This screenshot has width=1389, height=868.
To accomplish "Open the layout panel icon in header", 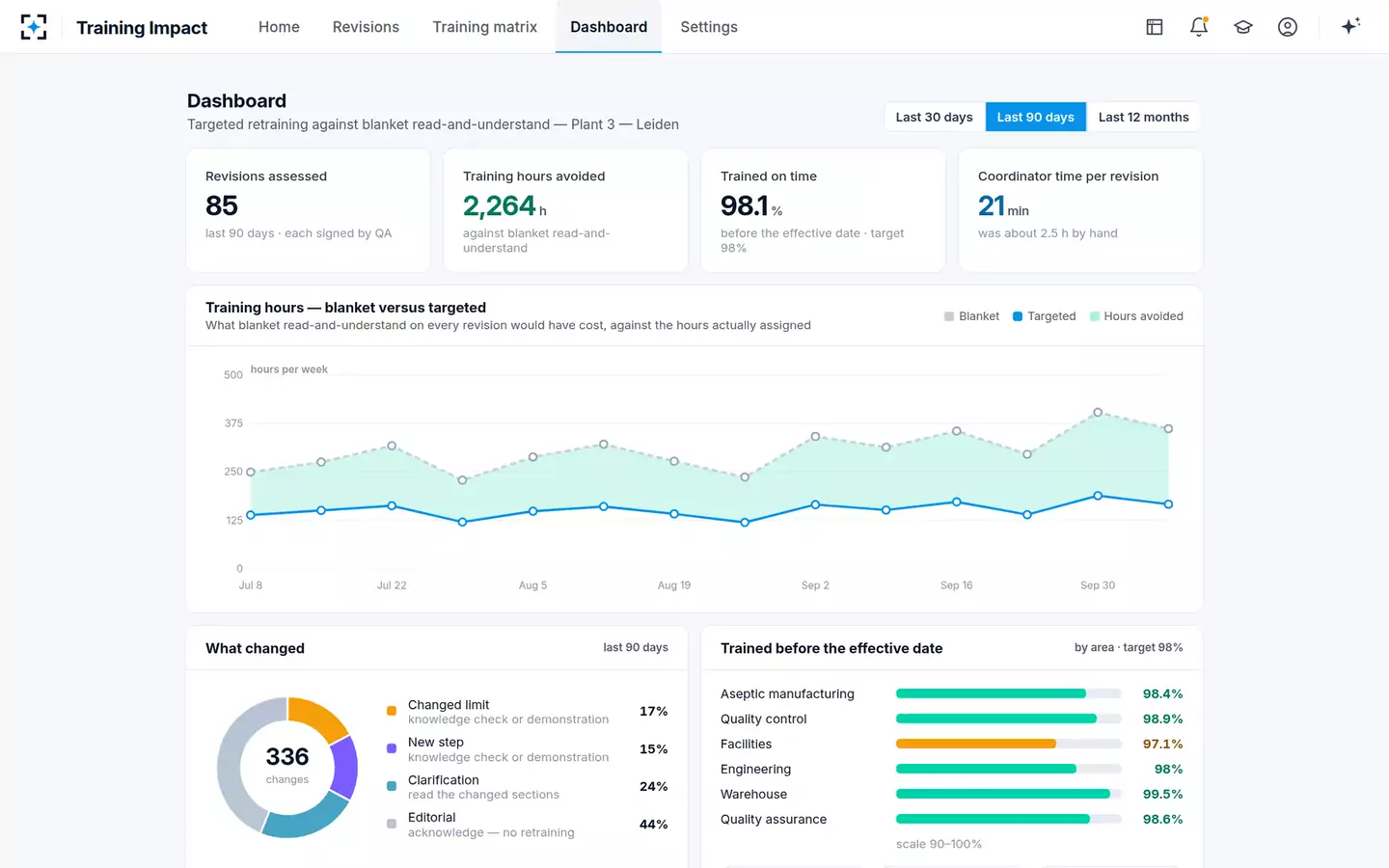I will (1155, 27).
